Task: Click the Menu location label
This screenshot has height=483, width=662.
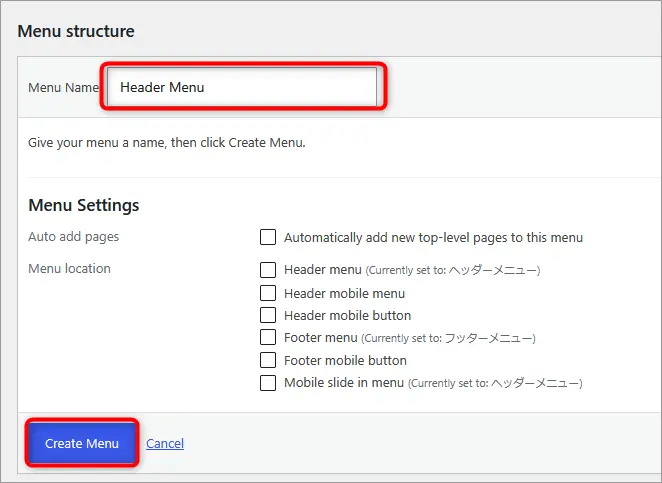Action: click(69, 269)
